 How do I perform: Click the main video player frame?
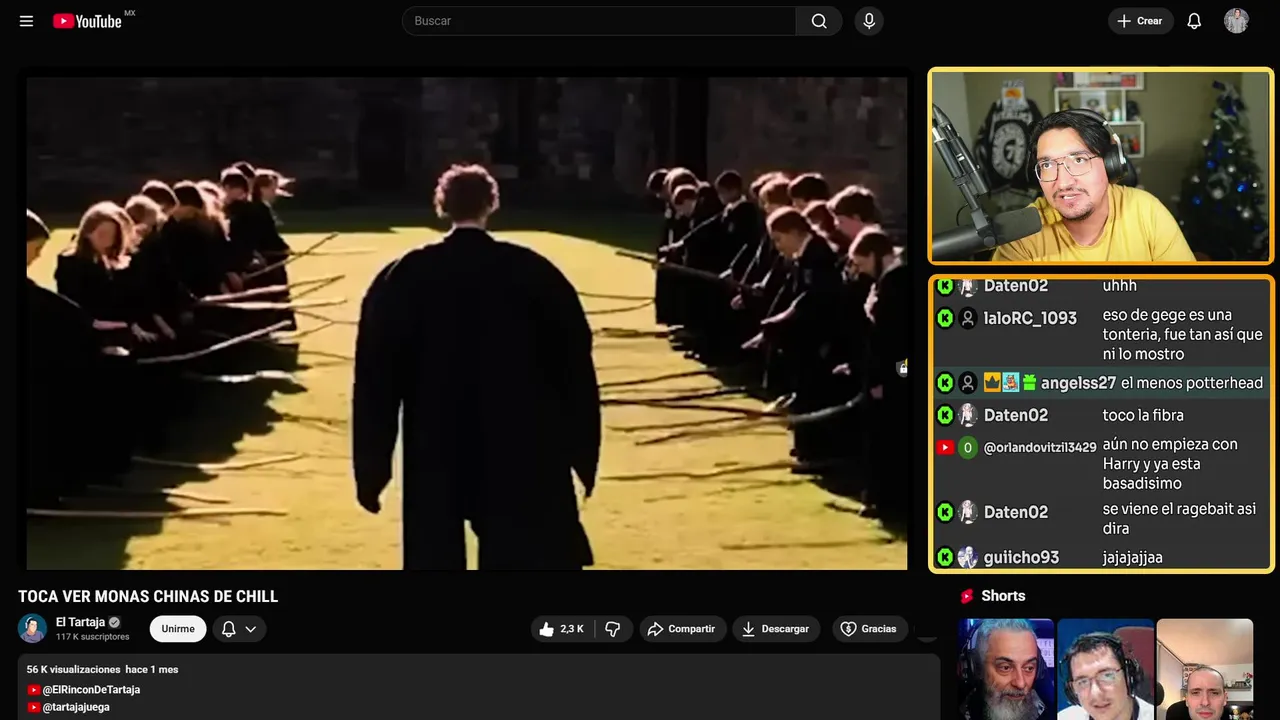[466, 323]
